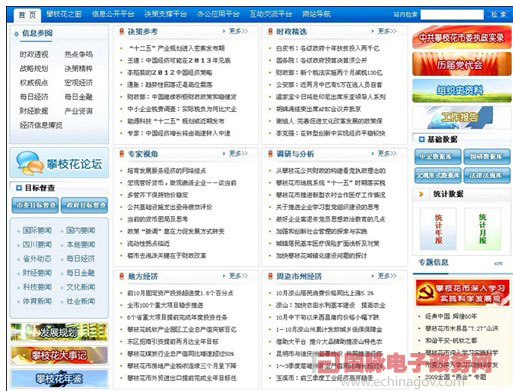This screenshot has height=391, width=513.
Task: Click 更多 in the 地方经济 section
Action: coord(238,276)
